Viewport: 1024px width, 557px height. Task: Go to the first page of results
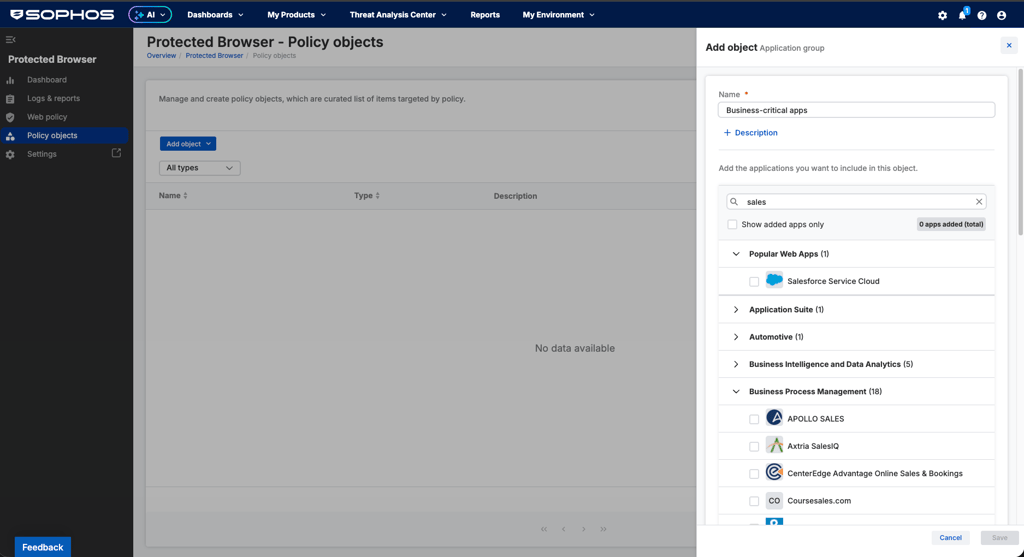point(544,529)
